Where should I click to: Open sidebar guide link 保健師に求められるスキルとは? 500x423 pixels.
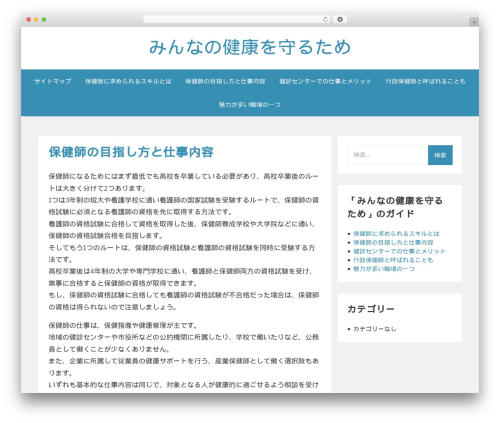coord(396,234)
